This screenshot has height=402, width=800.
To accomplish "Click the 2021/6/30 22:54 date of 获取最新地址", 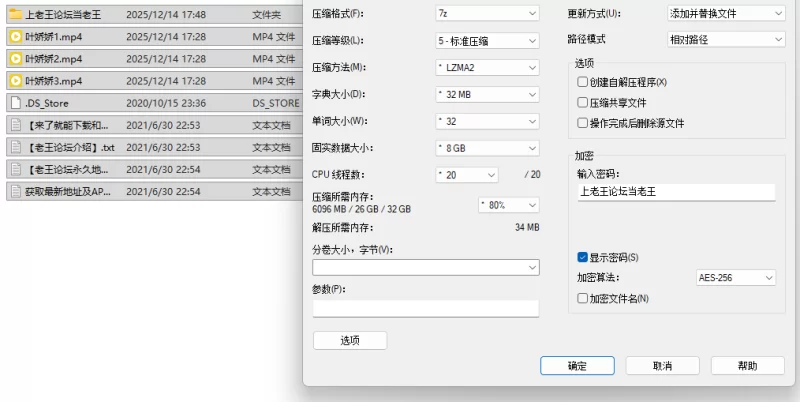I will [163, 192].
